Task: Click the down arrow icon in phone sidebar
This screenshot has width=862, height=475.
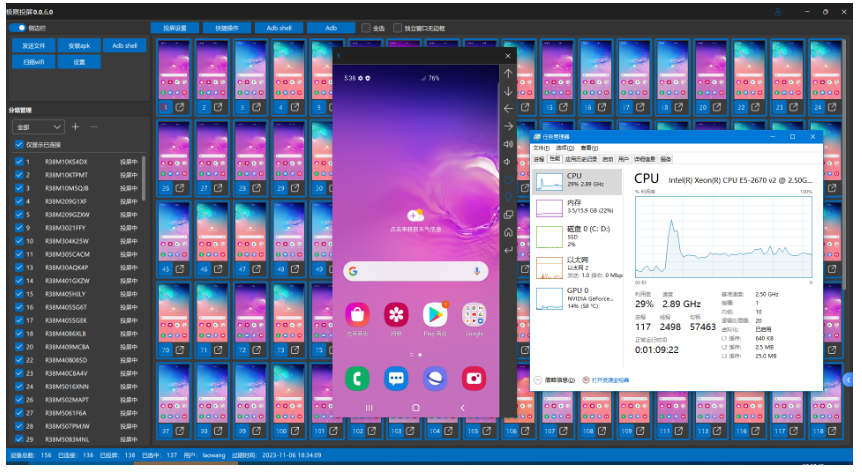Action: [x=508, y=91]
